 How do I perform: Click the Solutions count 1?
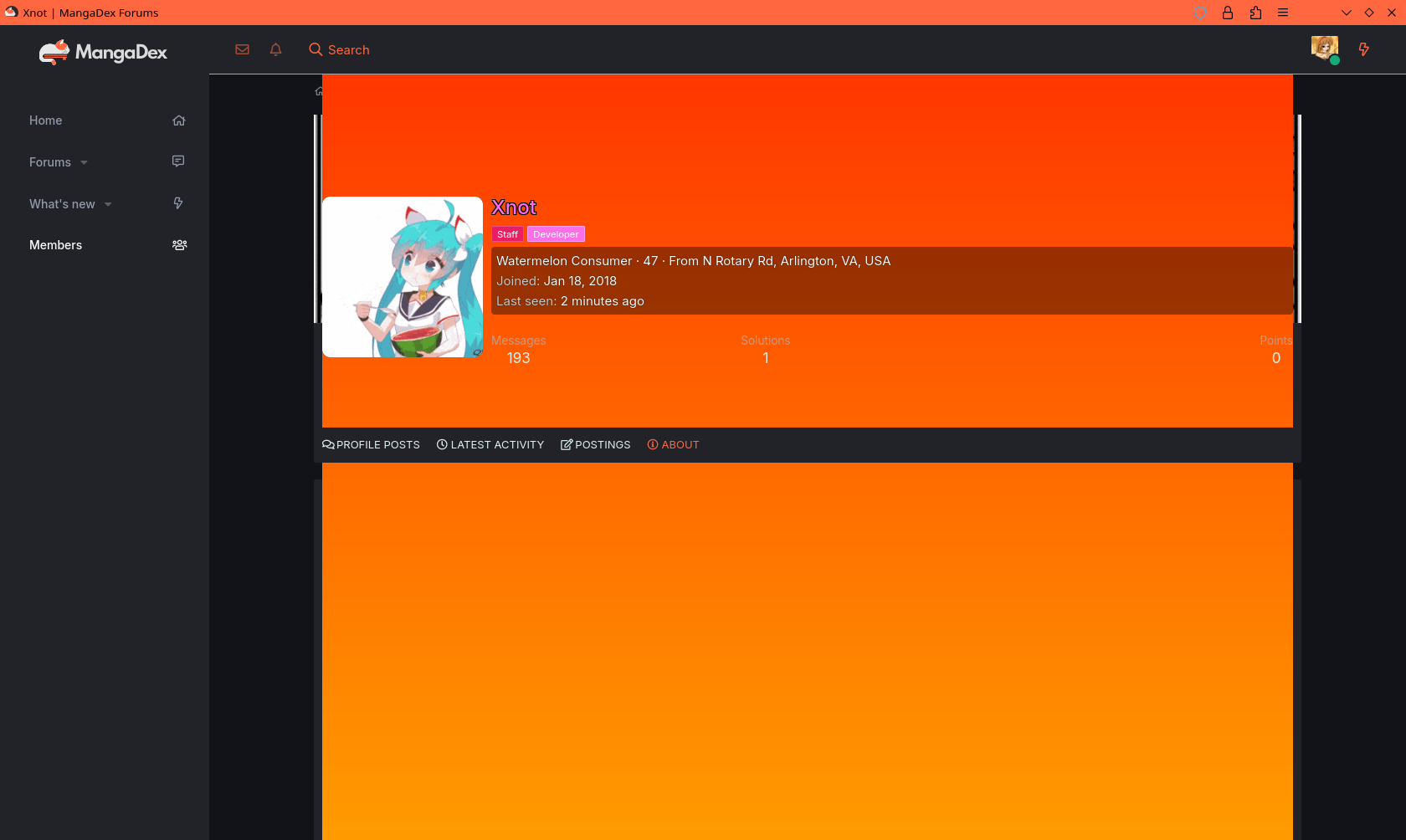(x=765, y=358)
